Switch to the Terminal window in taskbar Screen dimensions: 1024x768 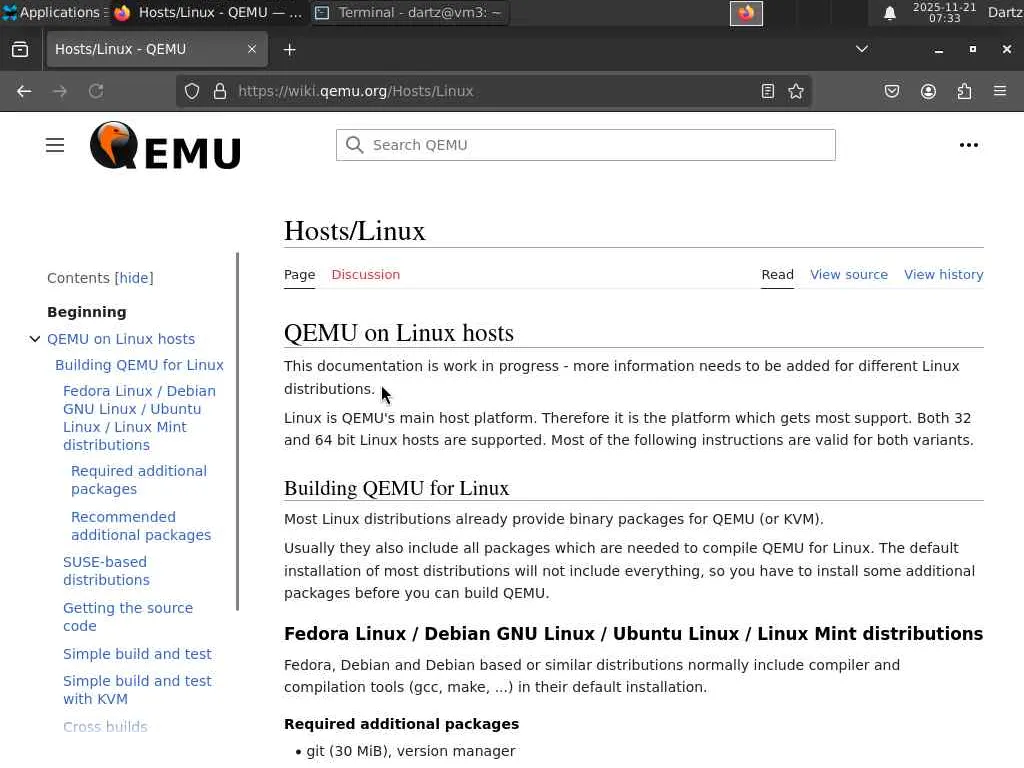coord(410,12)
